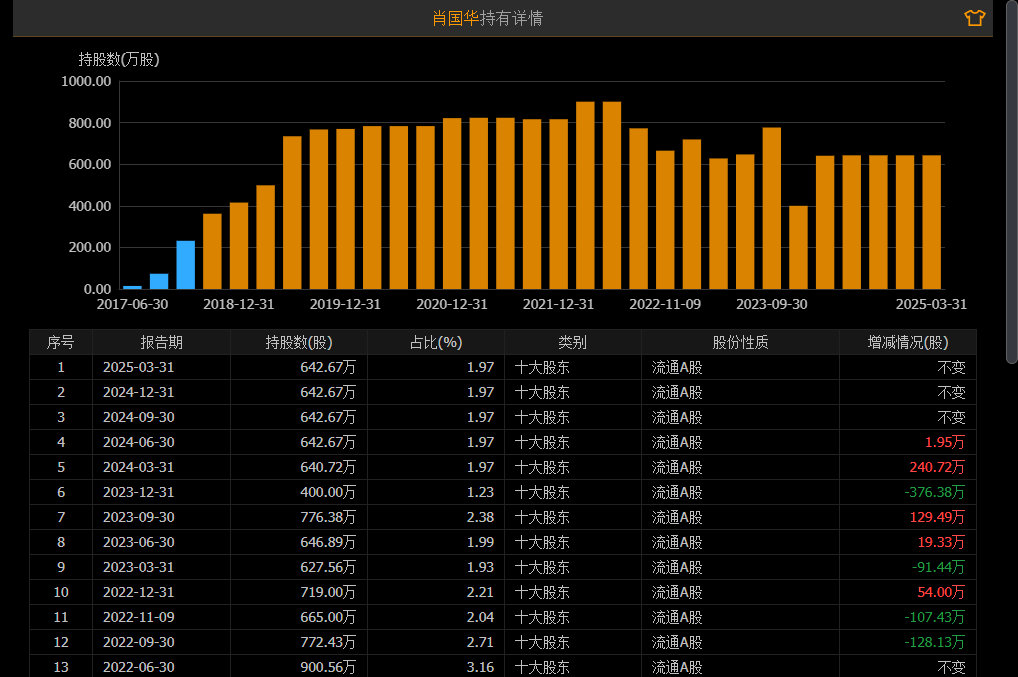Screen dimensions: 1018x677
Task: Click holdings value 646.89万
Action: click(x=328, y=542)
